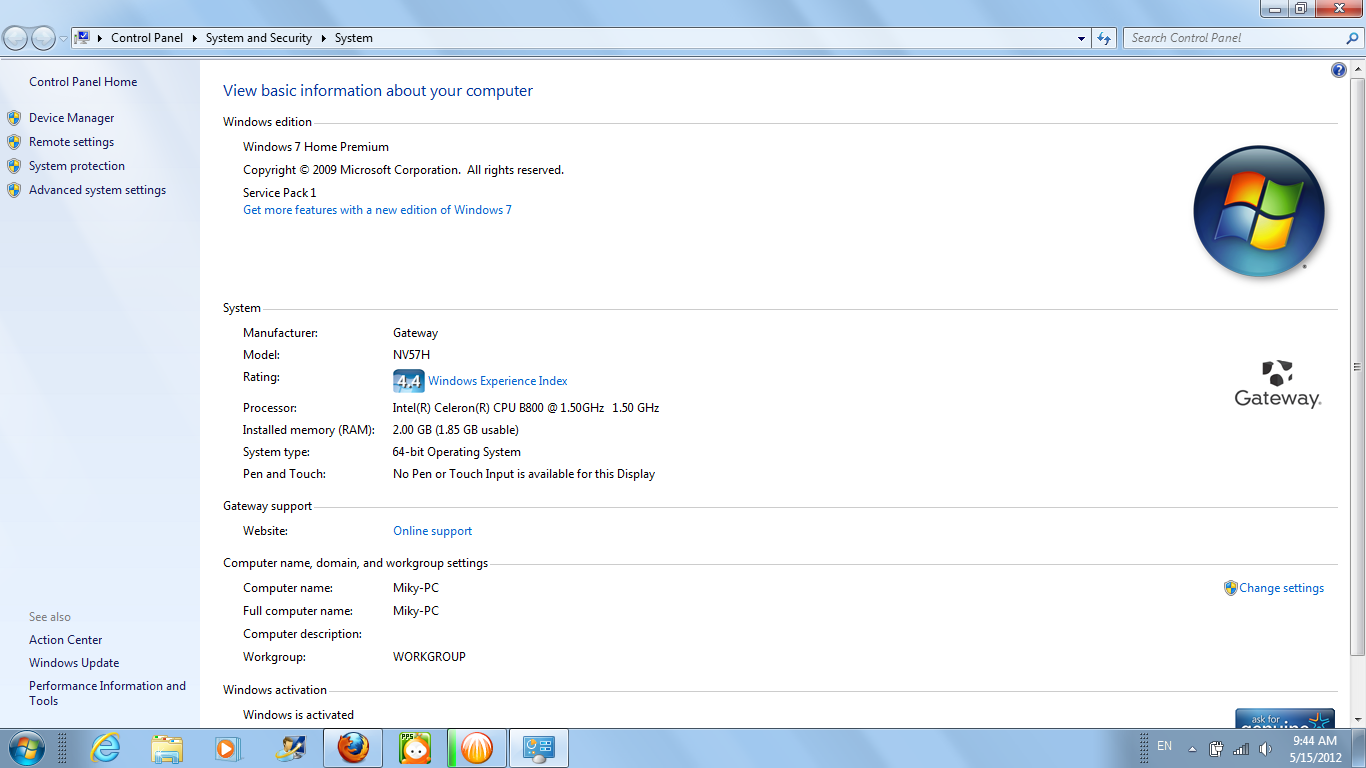Click the Search Control Panel field
The width and height of the screenshot is (1366, 768).
tap(1234, 38)
